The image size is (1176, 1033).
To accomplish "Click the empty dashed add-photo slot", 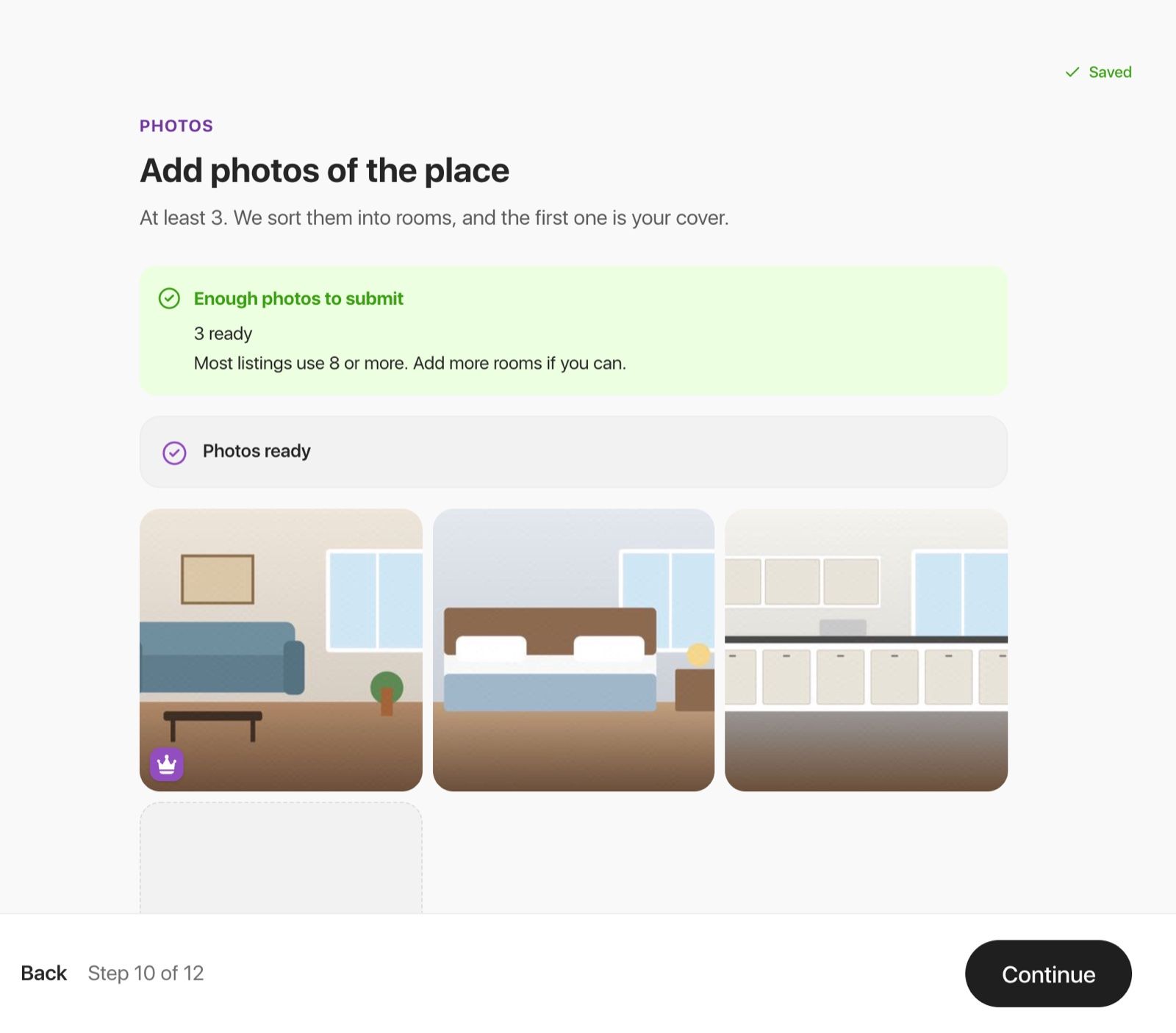I will coord(281,857).
